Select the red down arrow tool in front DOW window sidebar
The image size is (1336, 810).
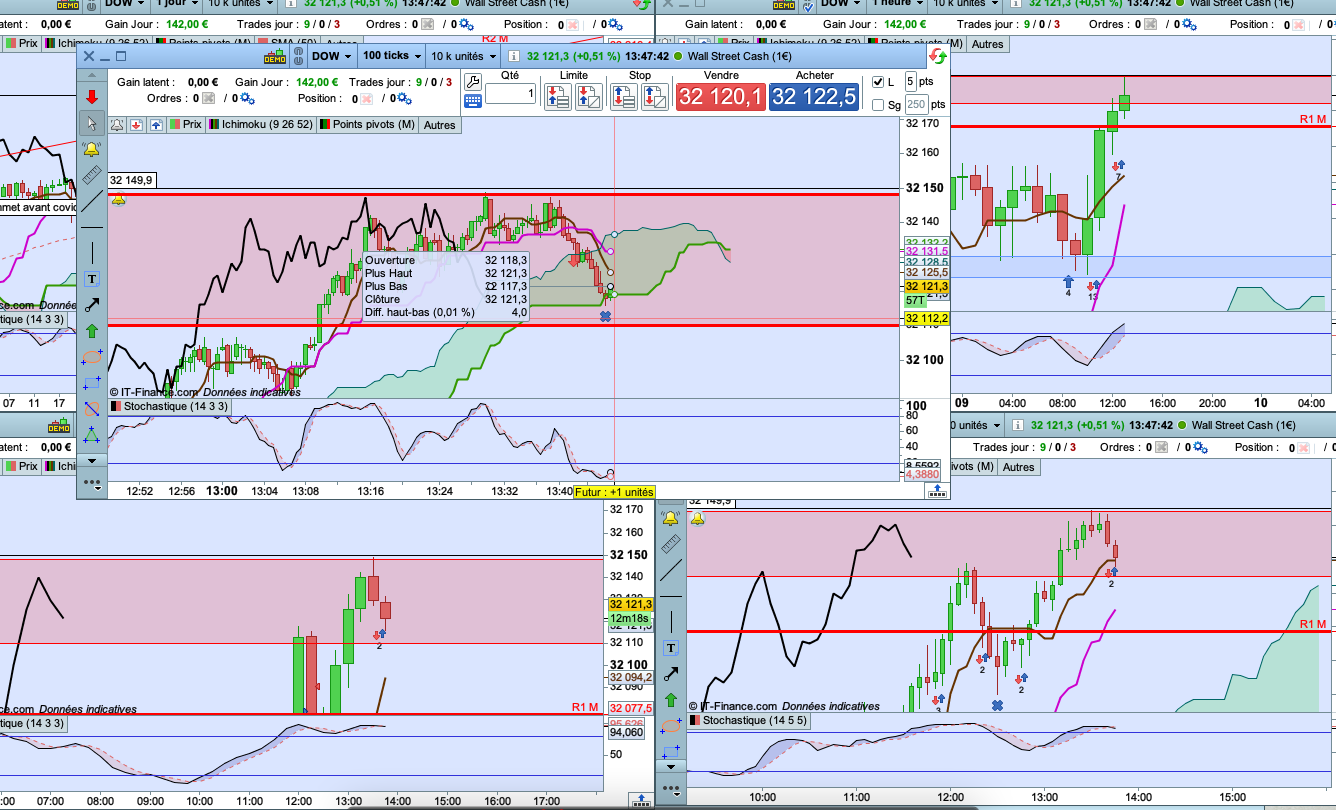[x=91, y=96]
